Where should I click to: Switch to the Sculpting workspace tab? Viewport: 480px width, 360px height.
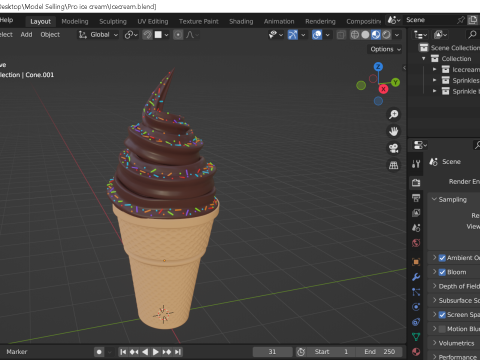click(113, 21)
